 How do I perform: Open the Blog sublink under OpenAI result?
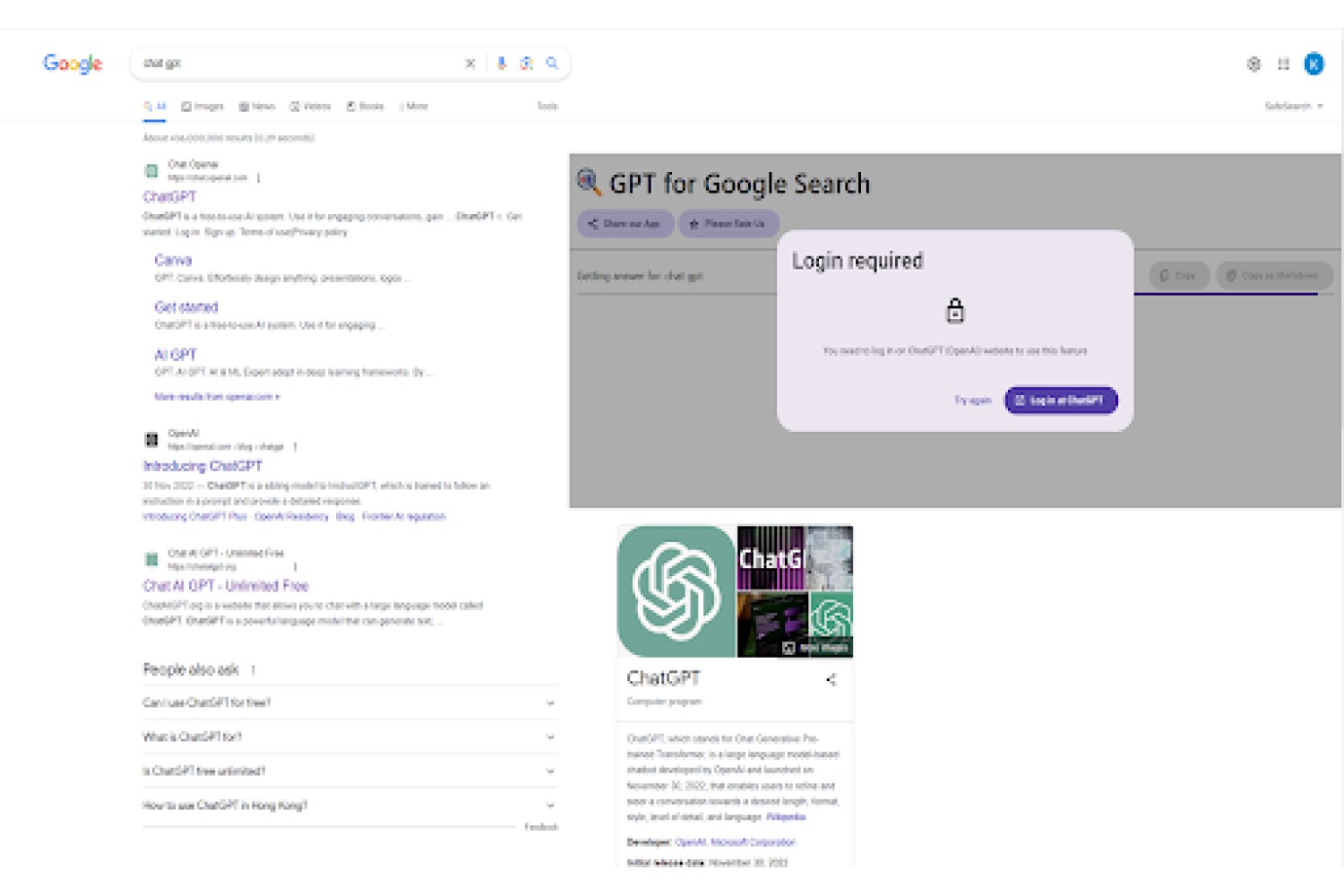click(345, 516)
